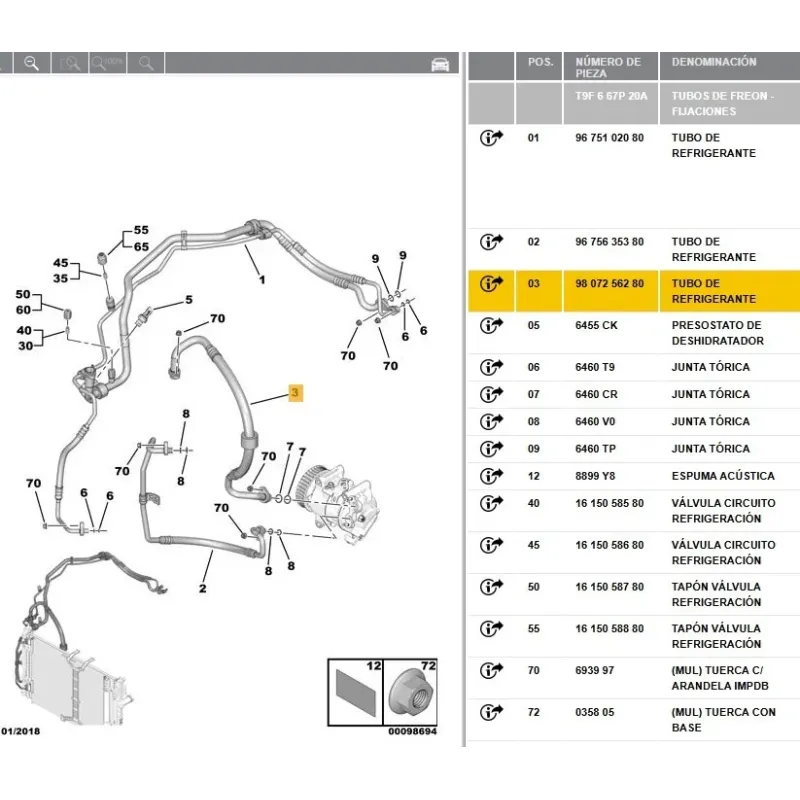Viewport: 800px width, 800px height.
Task: Click callout number 1 on the diagram
Action: click(x=261, y=279)
